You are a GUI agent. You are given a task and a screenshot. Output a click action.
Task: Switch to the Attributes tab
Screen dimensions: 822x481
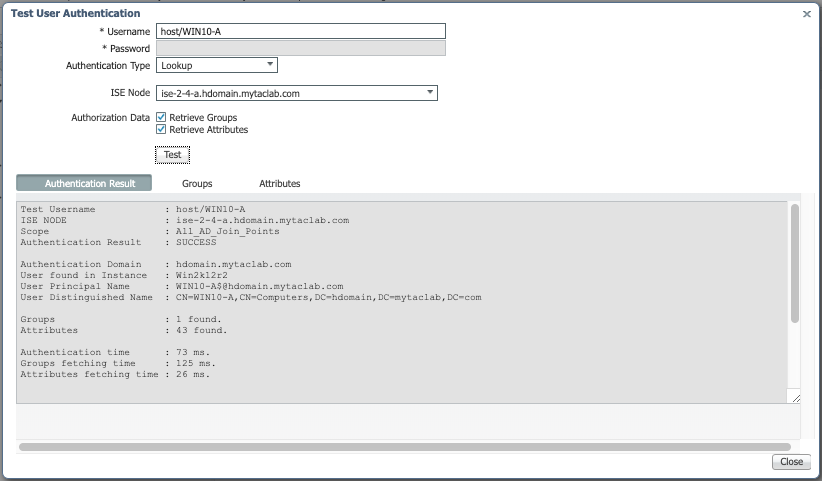point(279,183)
